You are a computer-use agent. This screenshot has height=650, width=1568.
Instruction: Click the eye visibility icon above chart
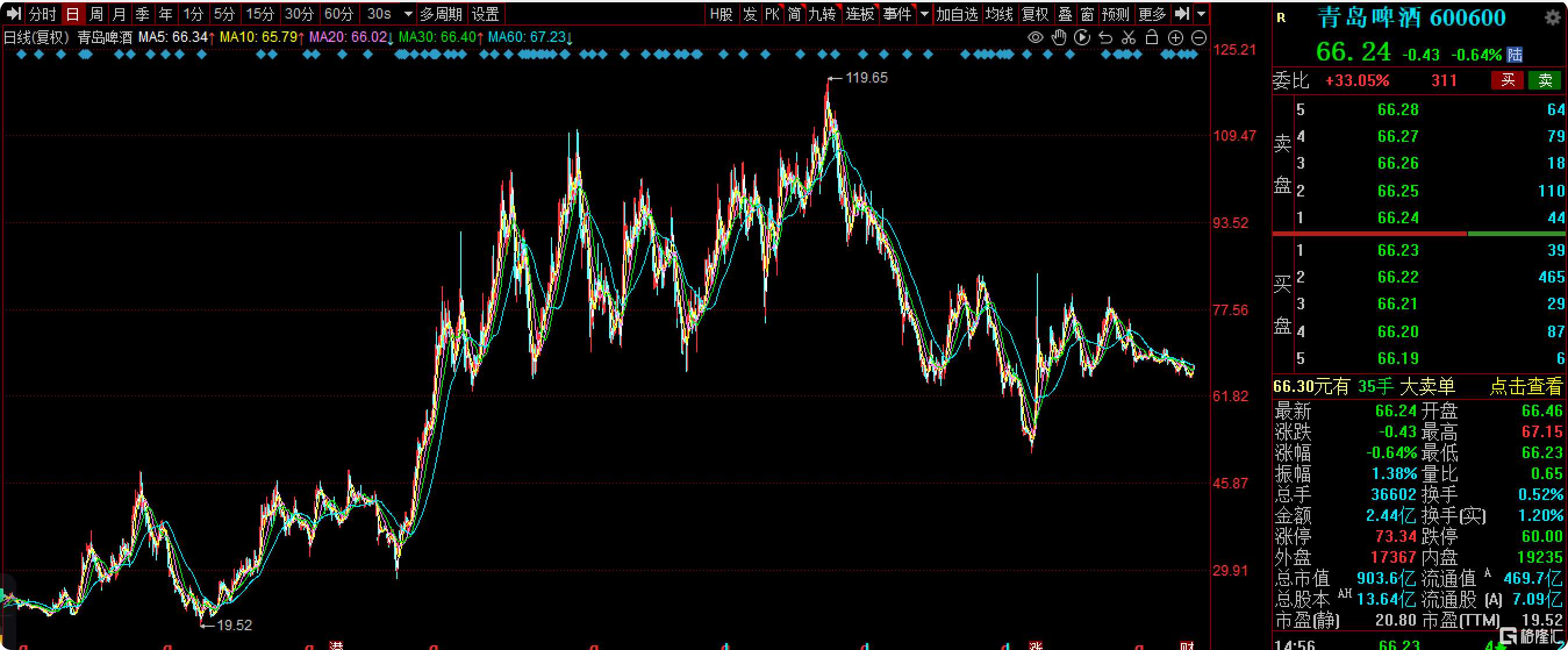click(1035, 38)
